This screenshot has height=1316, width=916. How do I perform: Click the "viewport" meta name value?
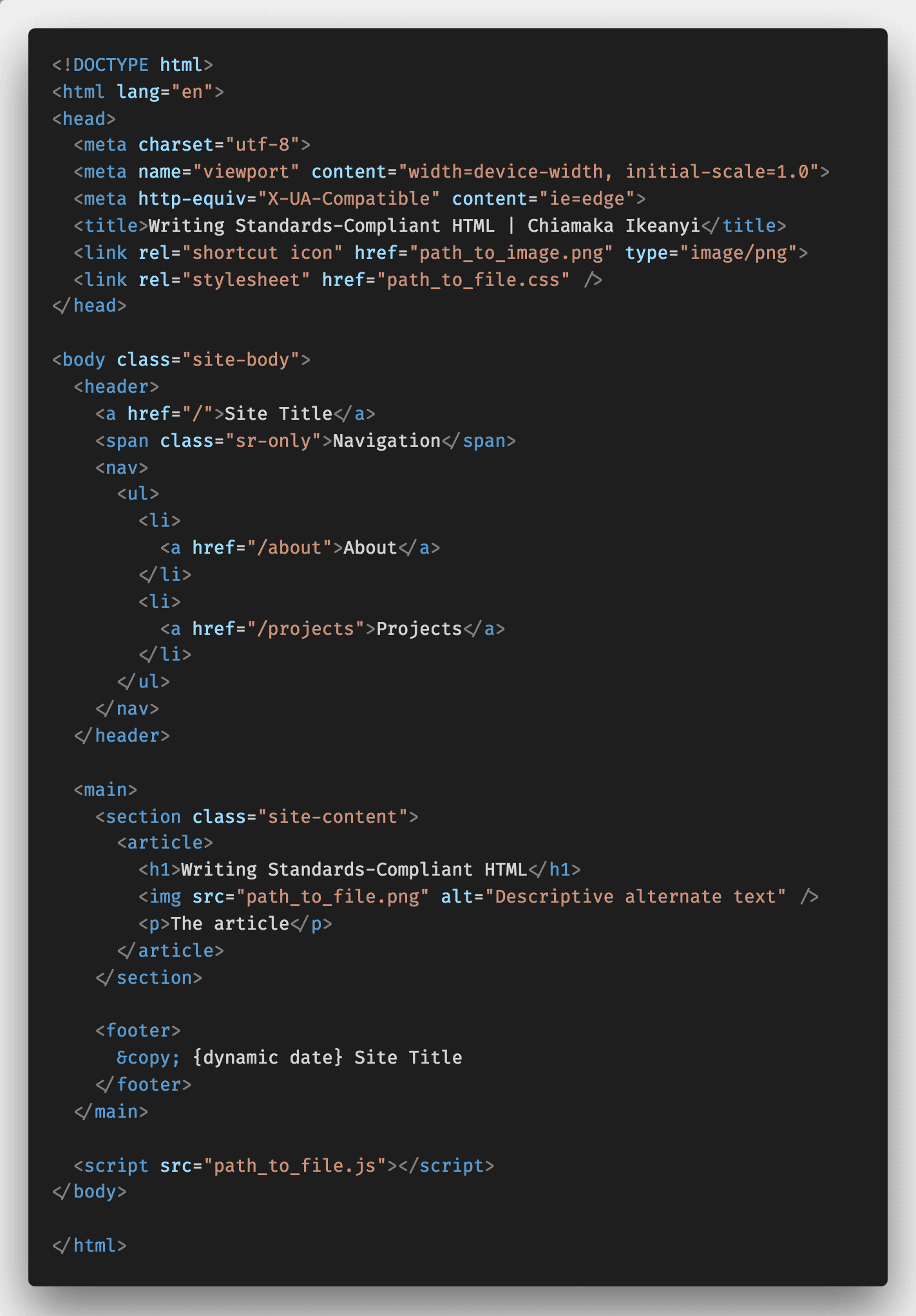pyautogui.click(x=246, y=172)
